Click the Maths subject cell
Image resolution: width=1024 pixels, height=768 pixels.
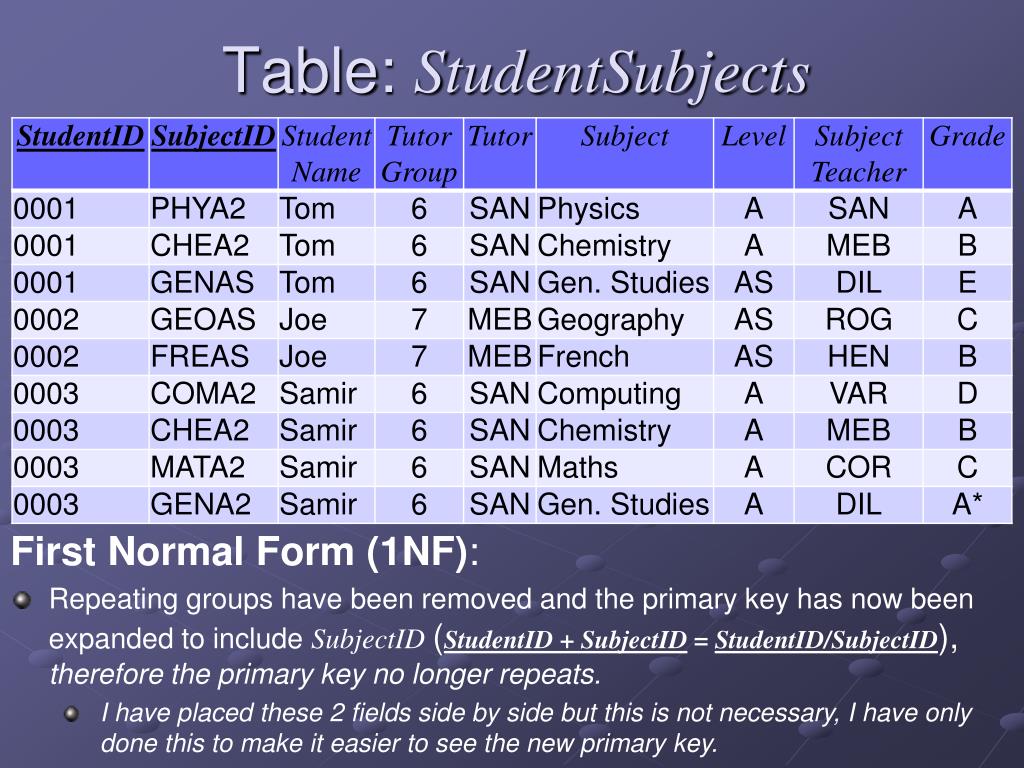tap(624, 468)
